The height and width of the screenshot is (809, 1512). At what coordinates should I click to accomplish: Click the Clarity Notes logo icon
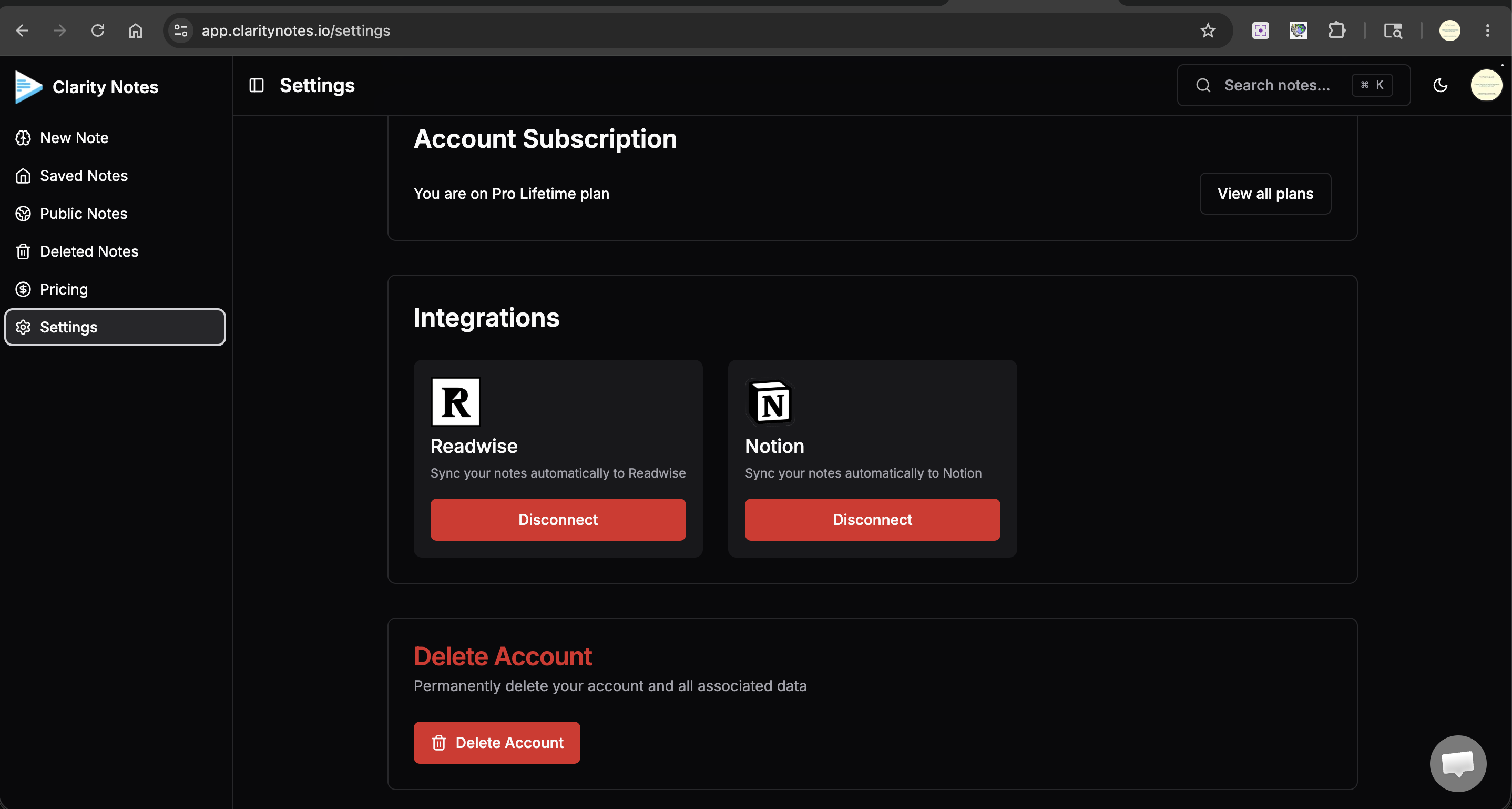(28, 87)
